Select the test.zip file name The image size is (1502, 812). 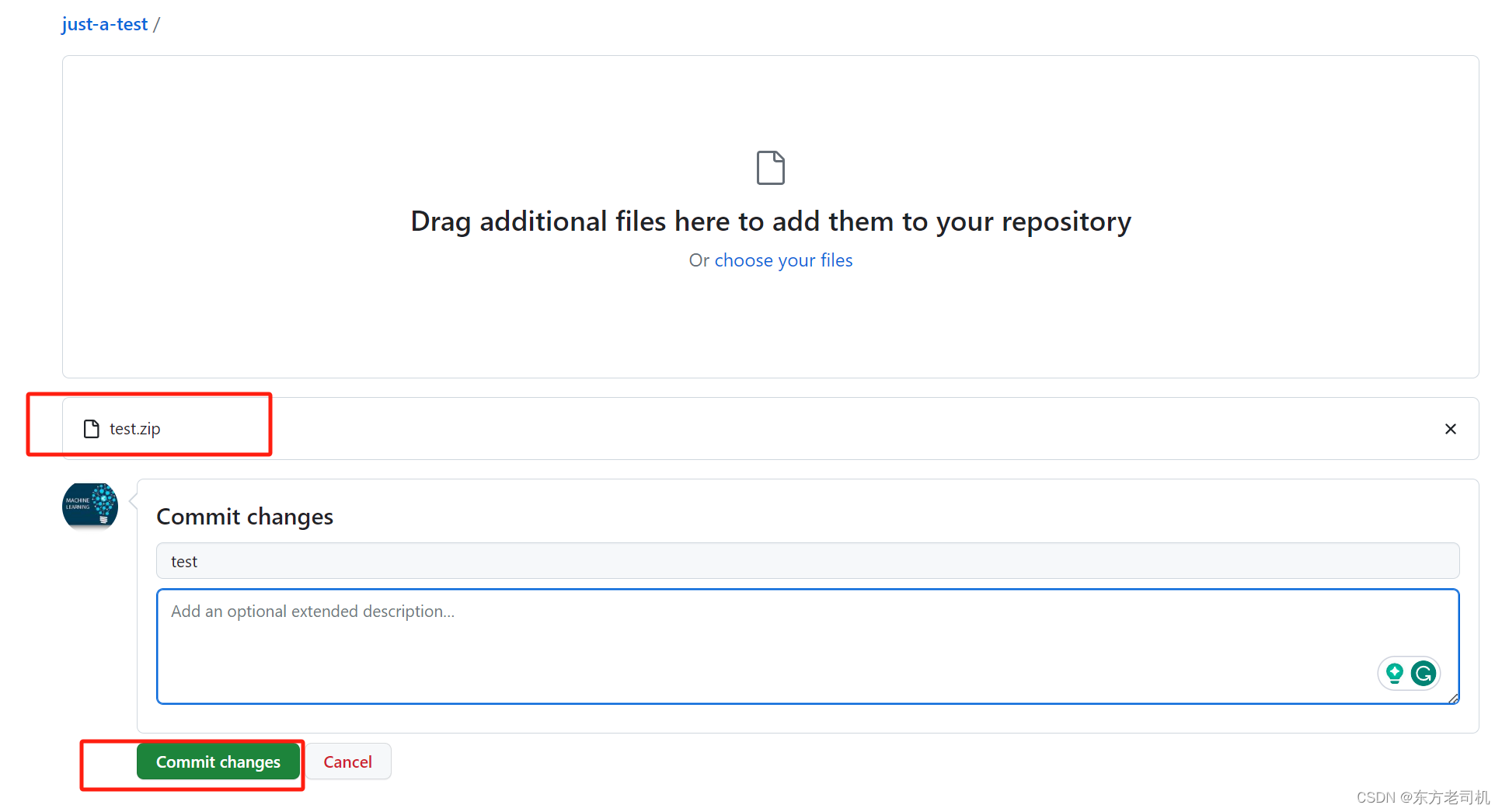click(134, 429)
